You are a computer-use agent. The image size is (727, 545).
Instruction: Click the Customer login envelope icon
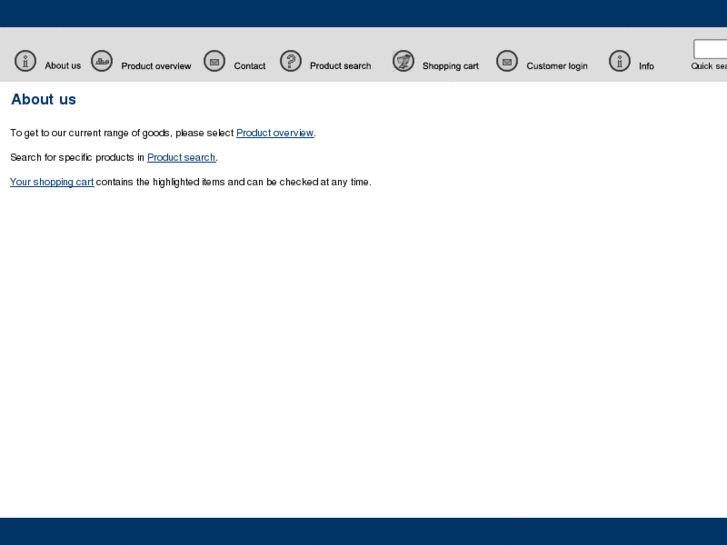pyautogui.click(x=507, y=61)
